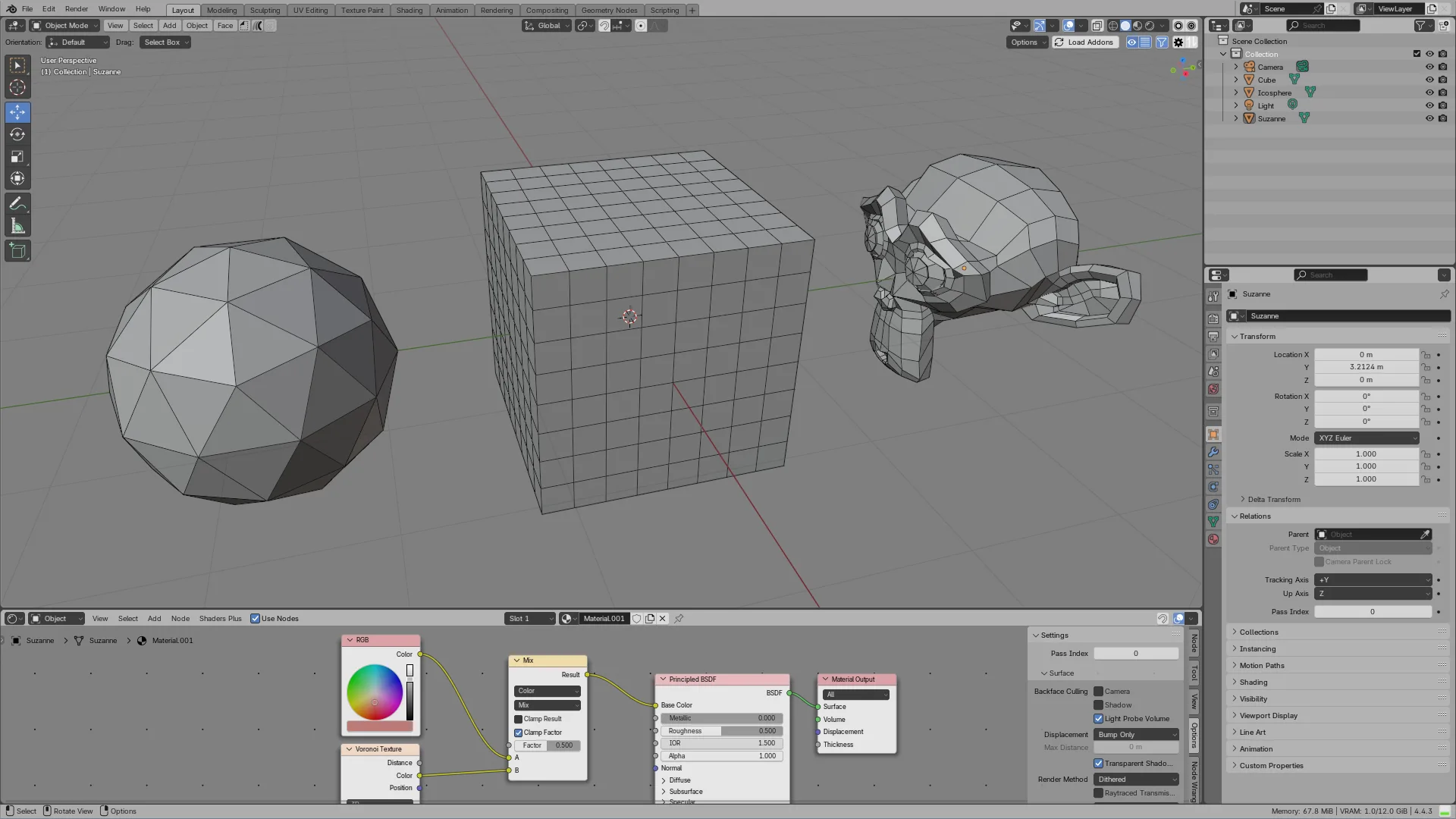This screenshot has width=1456, height=819.
Task: Select the Add Cube tool
Action: [x=17, y=250]
